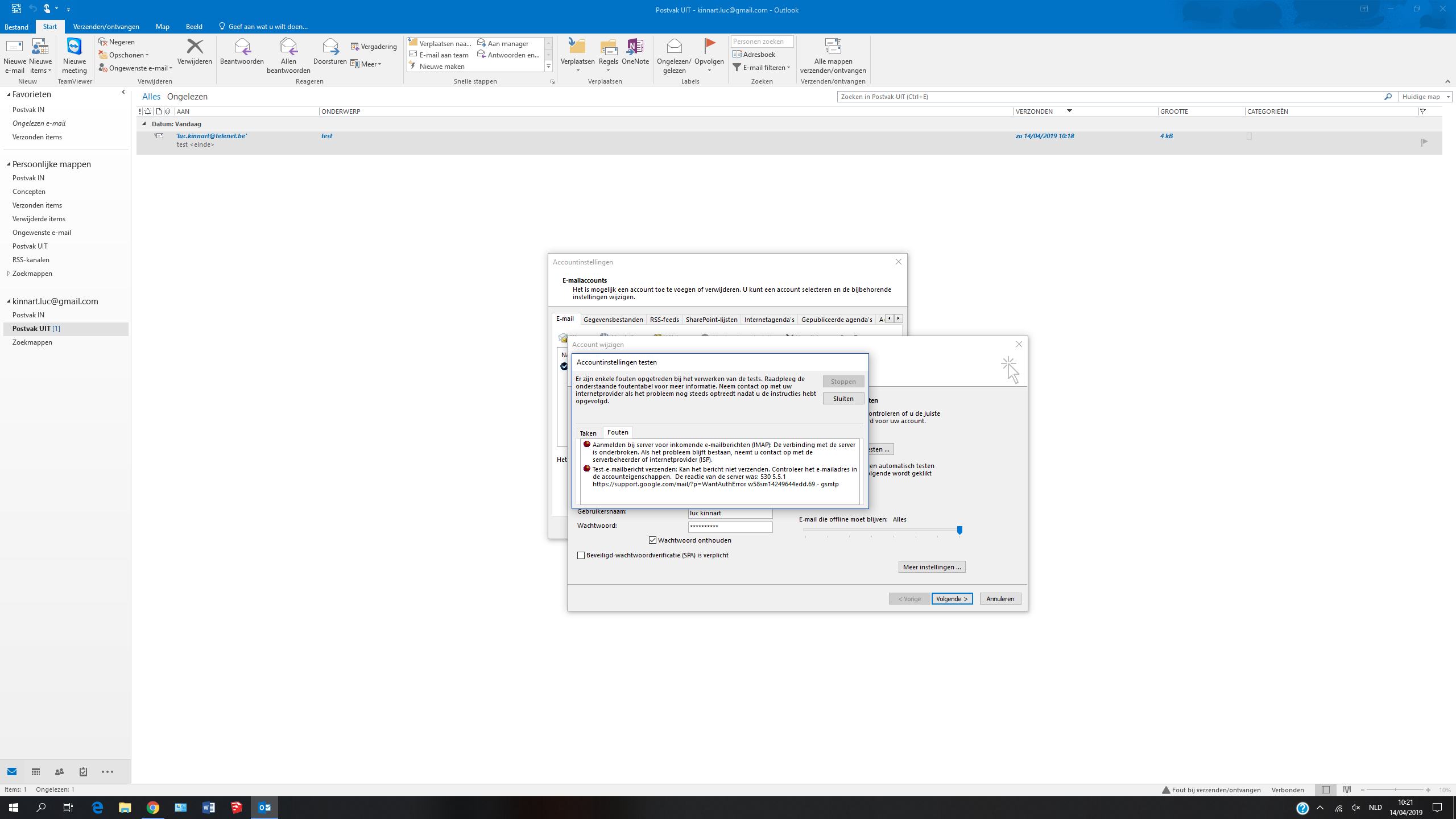Click the Opvolgen flag icon

(x=709, y=45)
